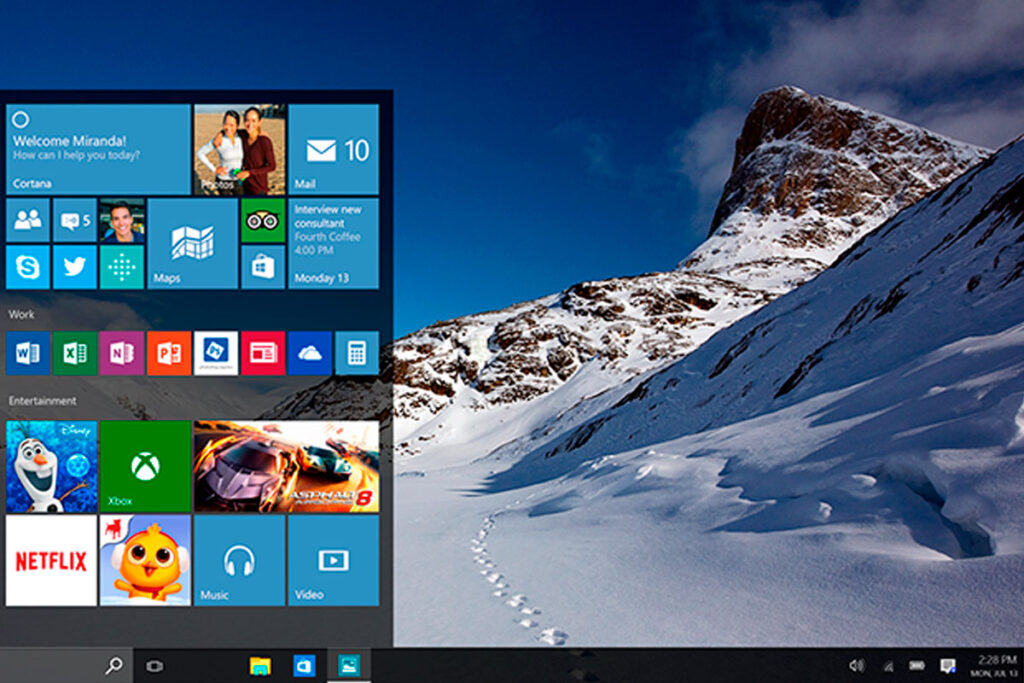
Task: Launch Twitter from its tile
Action: pyautogui.click(x=74, y=267)
